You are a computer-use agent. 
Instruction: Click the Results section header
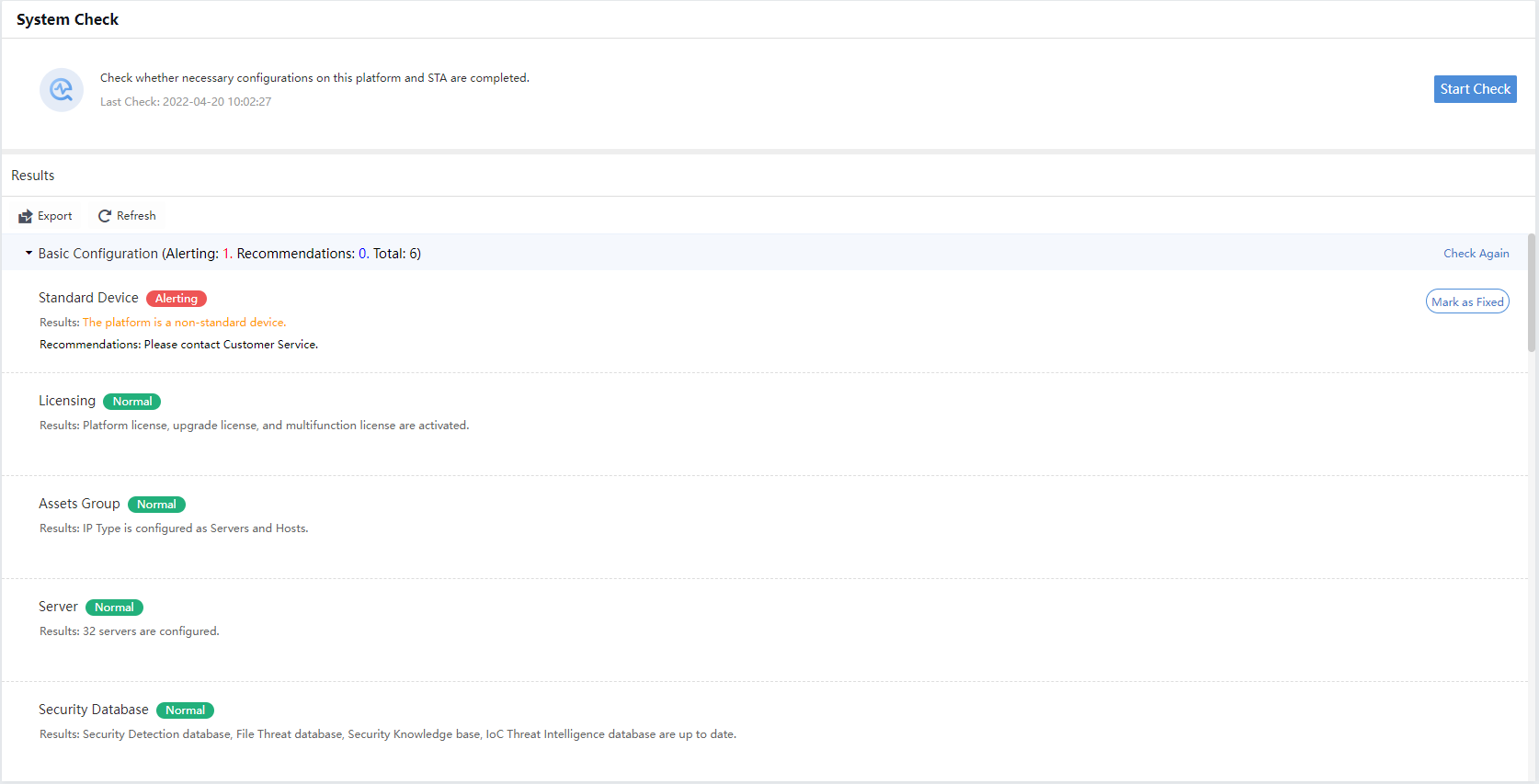coord(33,176)
